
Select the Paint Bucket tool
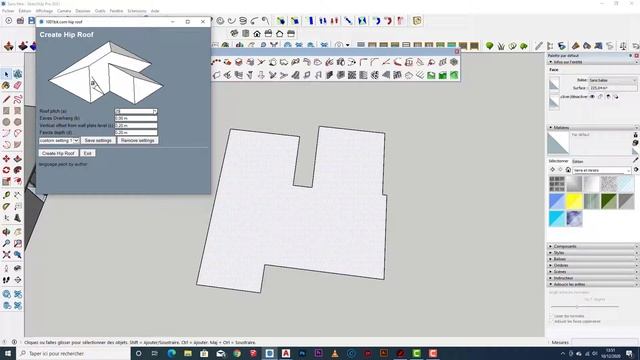(6, 85)
